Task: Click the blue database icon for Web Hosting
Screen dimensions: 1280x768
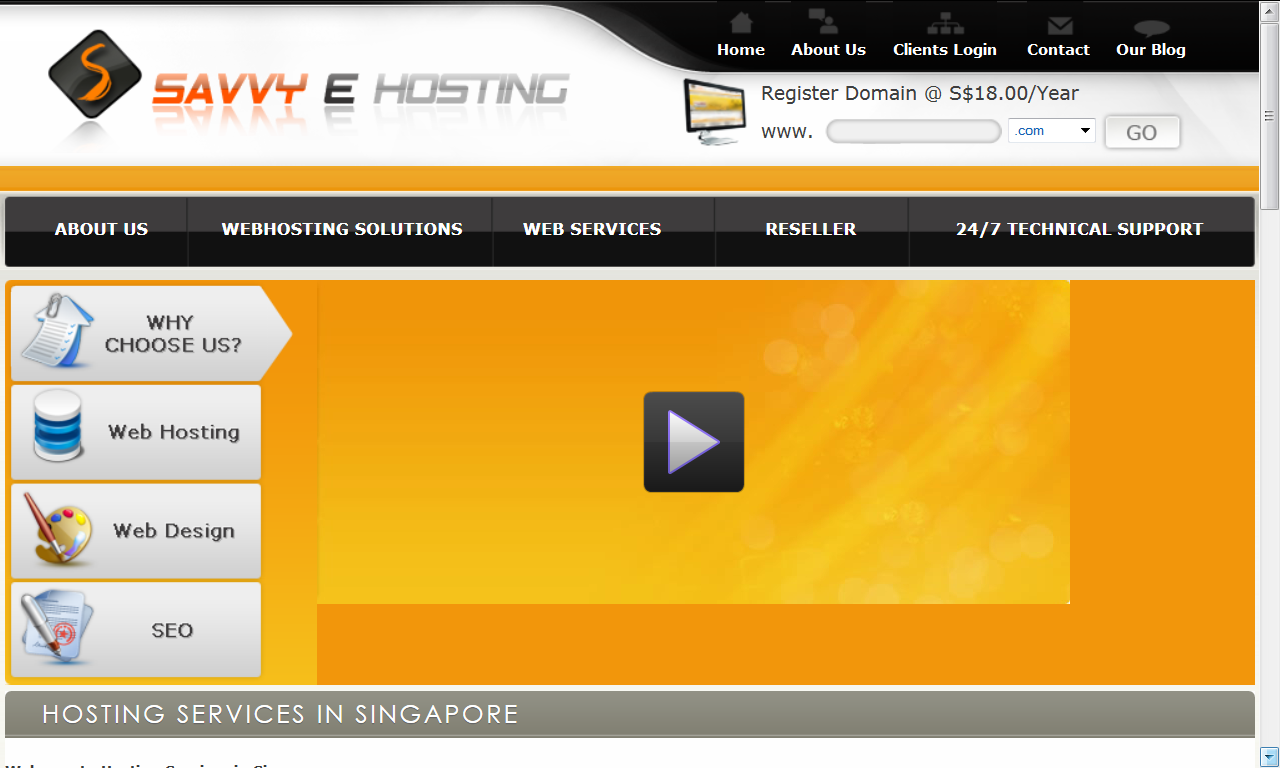Action: click(x=58, y=427)
